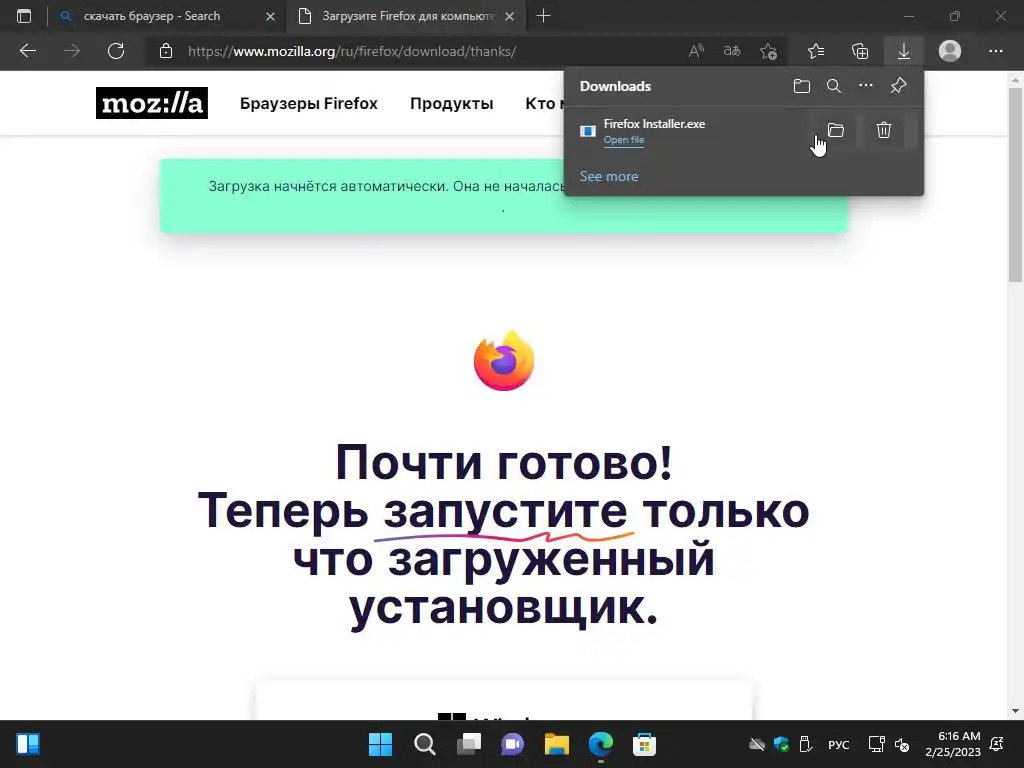Click the Firefox Installer.exe file name

click(x=654, y=124)
